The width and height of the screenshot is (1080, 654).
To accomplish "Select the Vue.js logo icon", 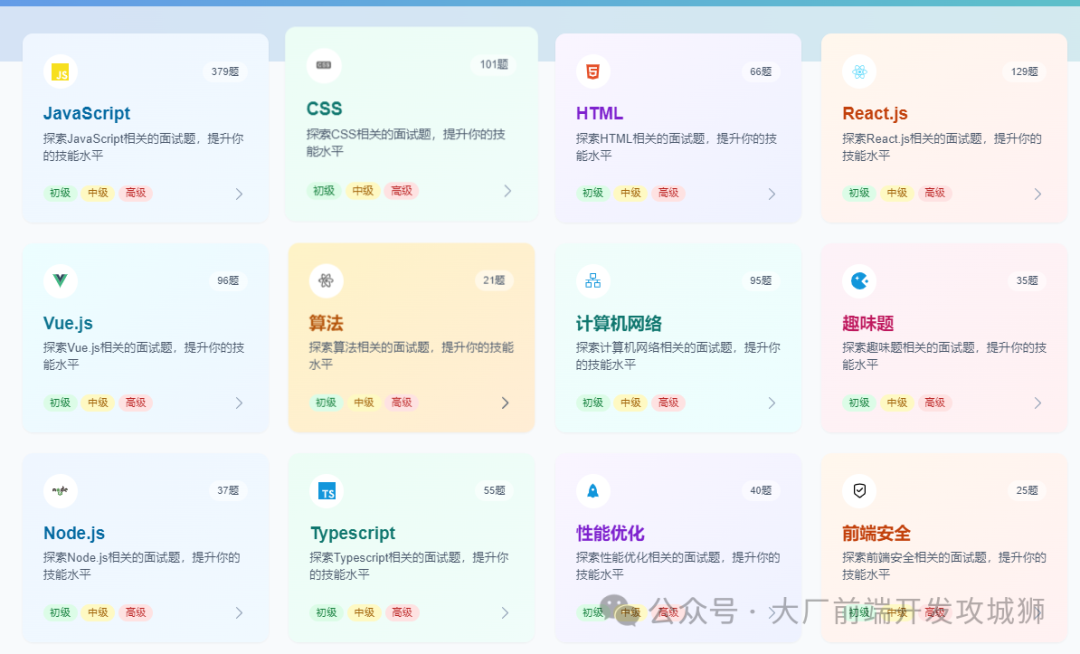I will pos(60,281).
